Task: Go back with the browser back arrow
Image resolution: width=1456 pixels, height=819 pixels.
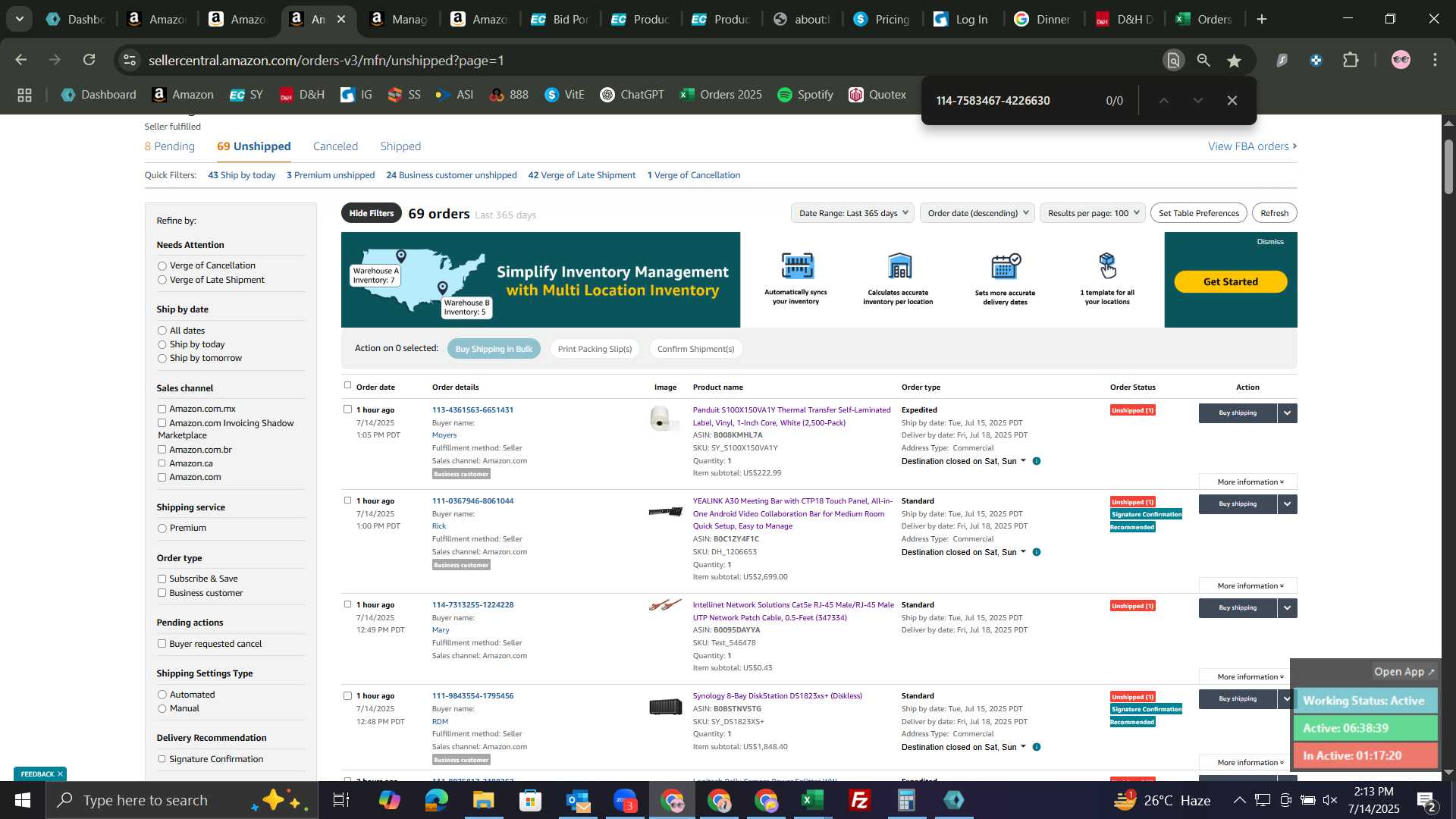Action: coord(21,60)
